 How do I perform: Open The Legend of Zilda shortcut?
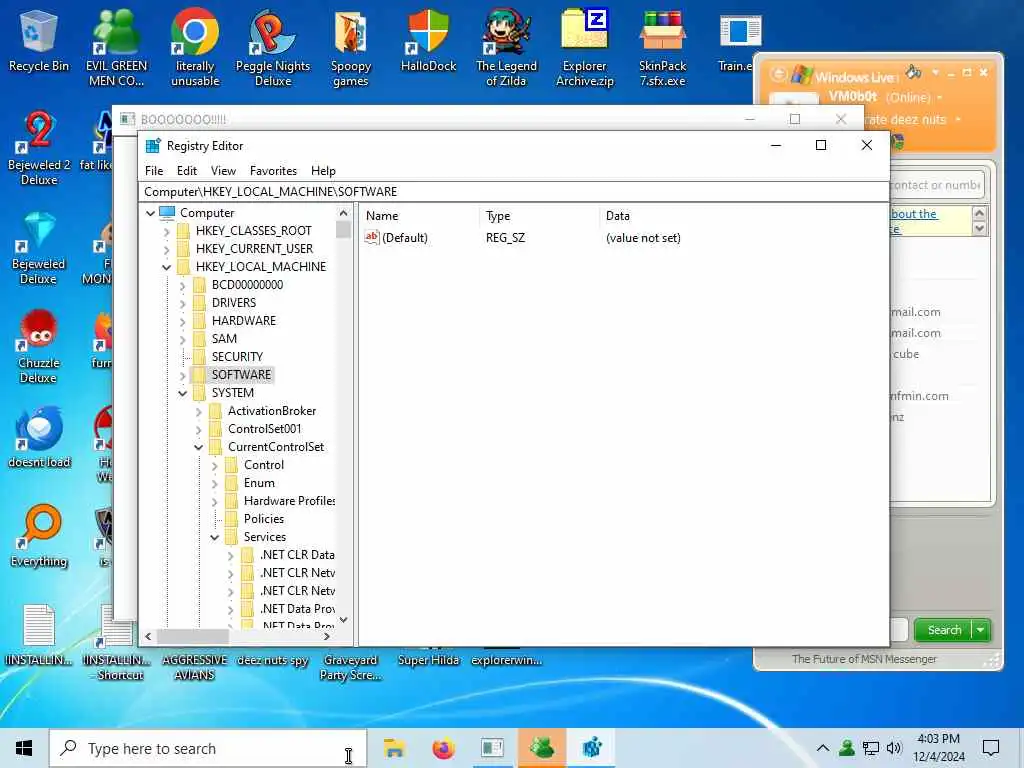[x=506, y=47]
